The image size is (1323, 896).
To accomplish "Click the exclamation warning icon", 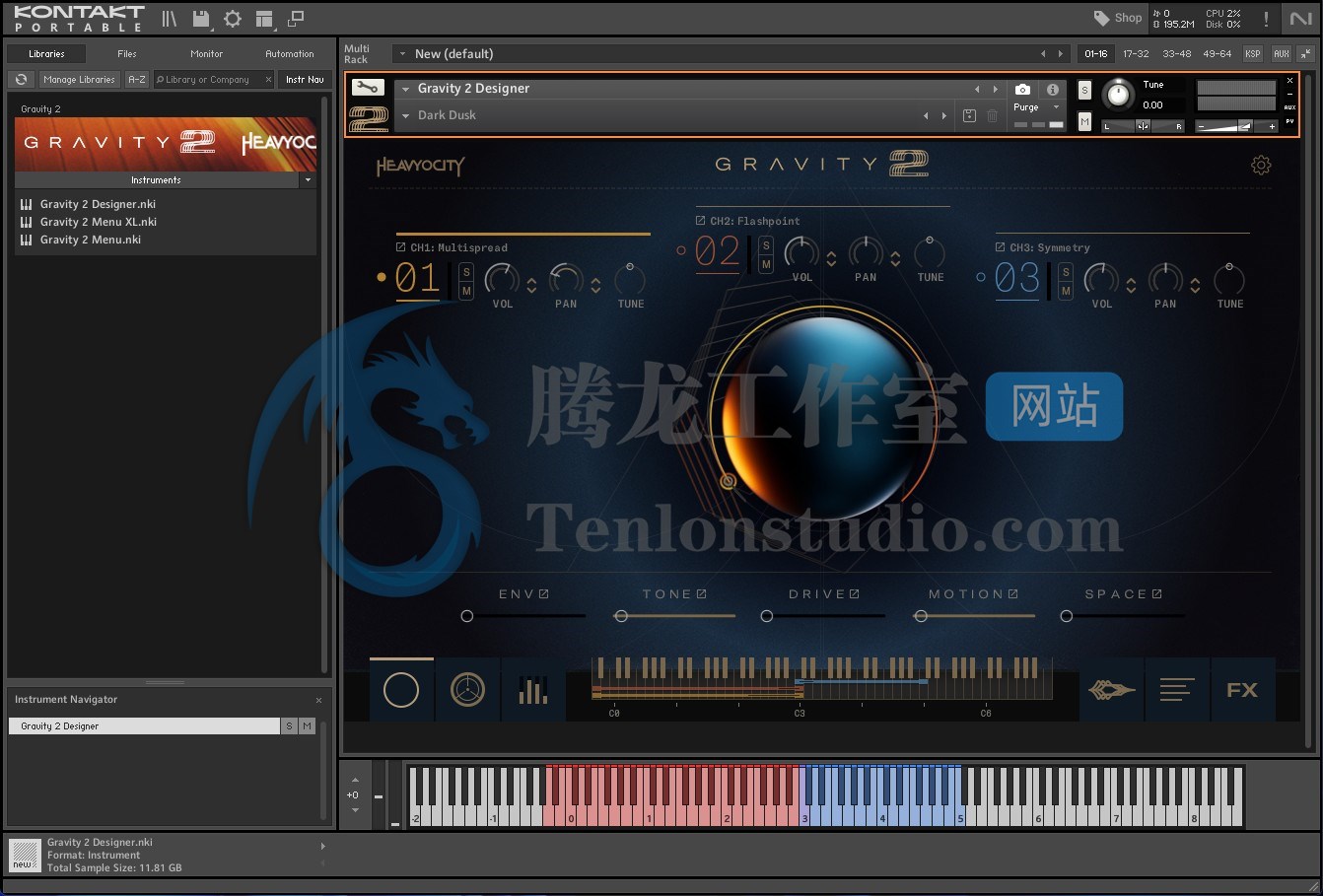I will point(1266,19).
